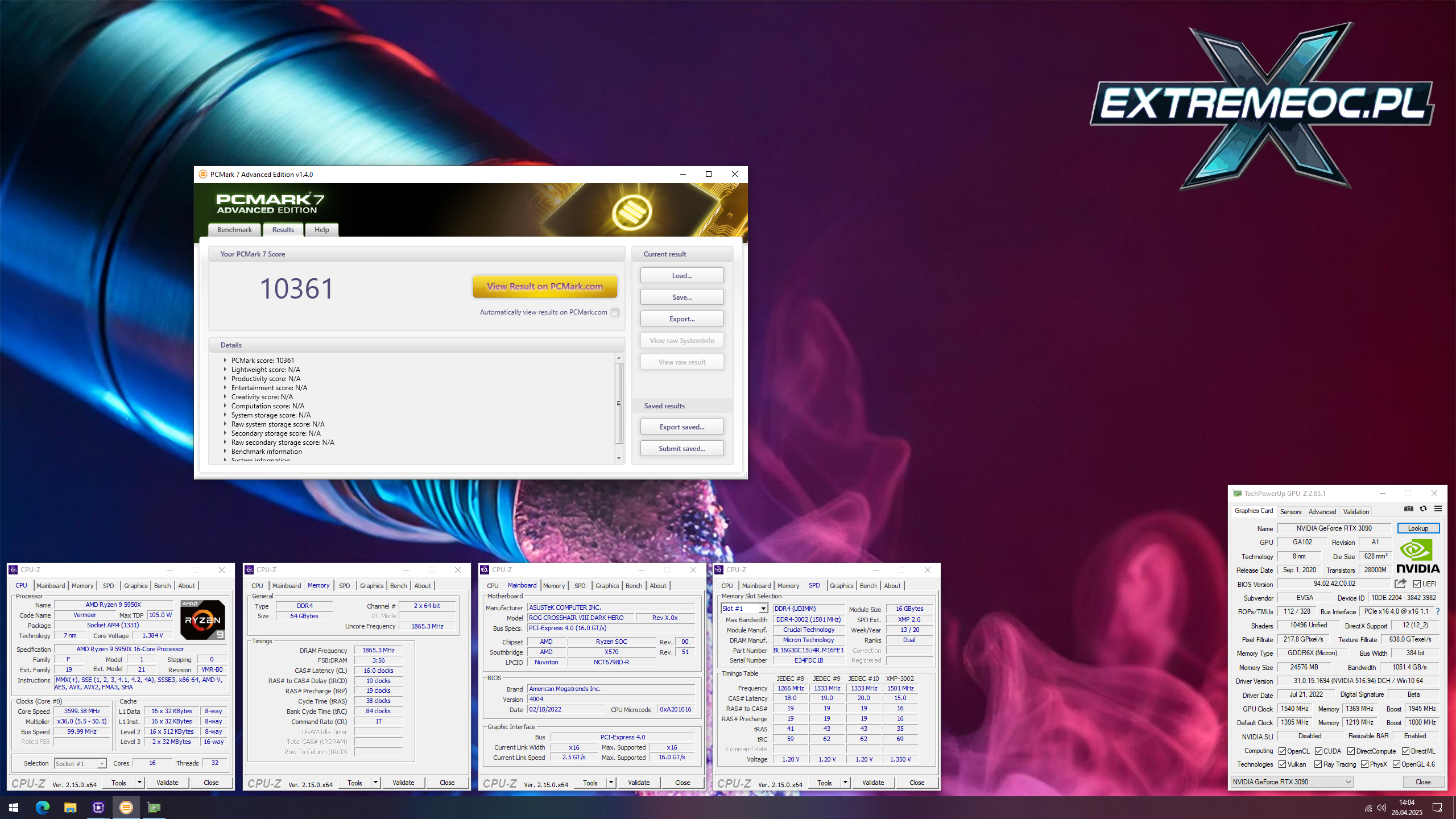Click Details scrollbar down arrow
Image resolution: width=1456 pixels, height=819 pixels.
click(x=619, y=458)
